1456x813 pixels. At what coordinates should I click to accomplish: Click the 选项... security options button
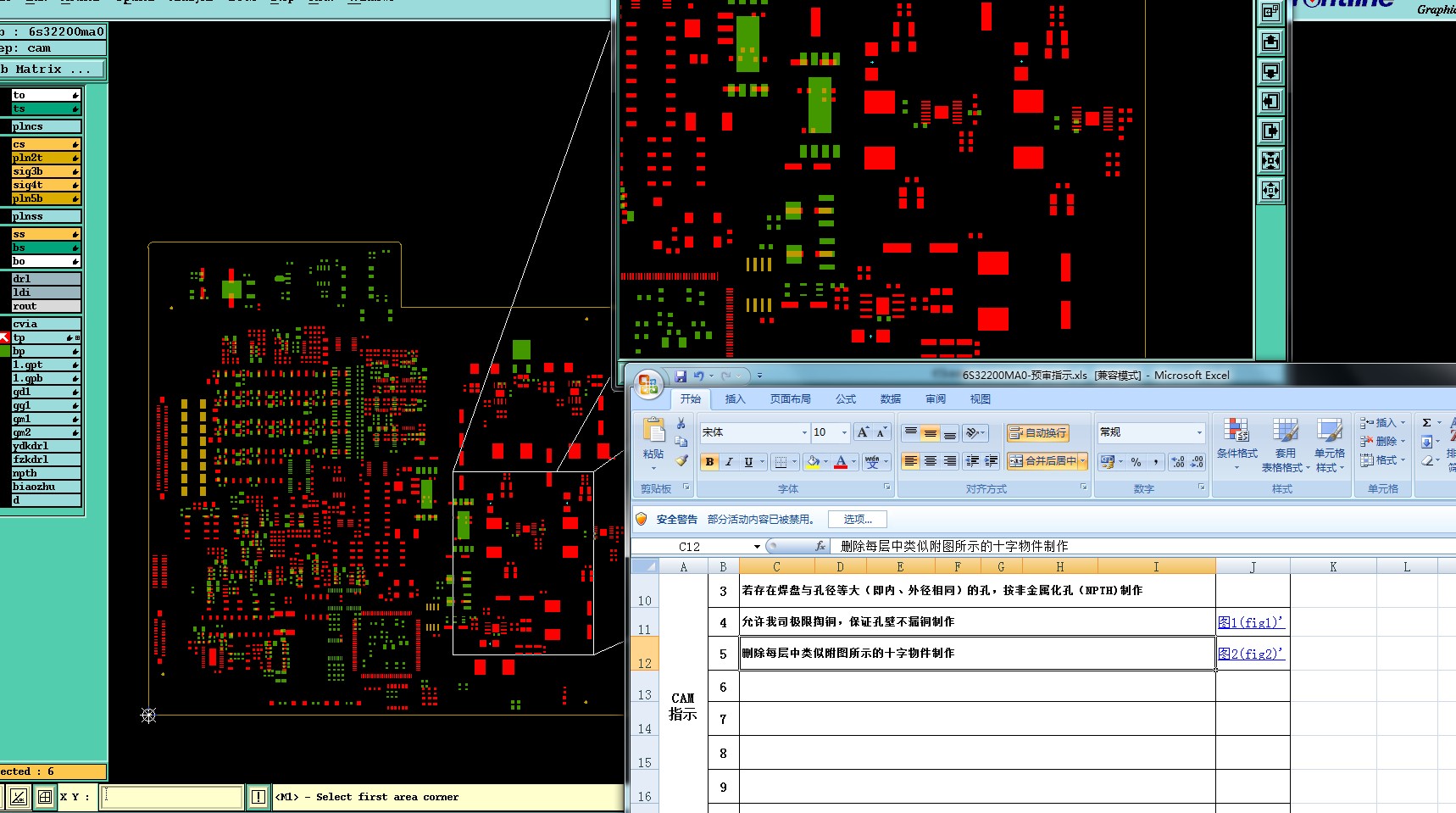858,520
